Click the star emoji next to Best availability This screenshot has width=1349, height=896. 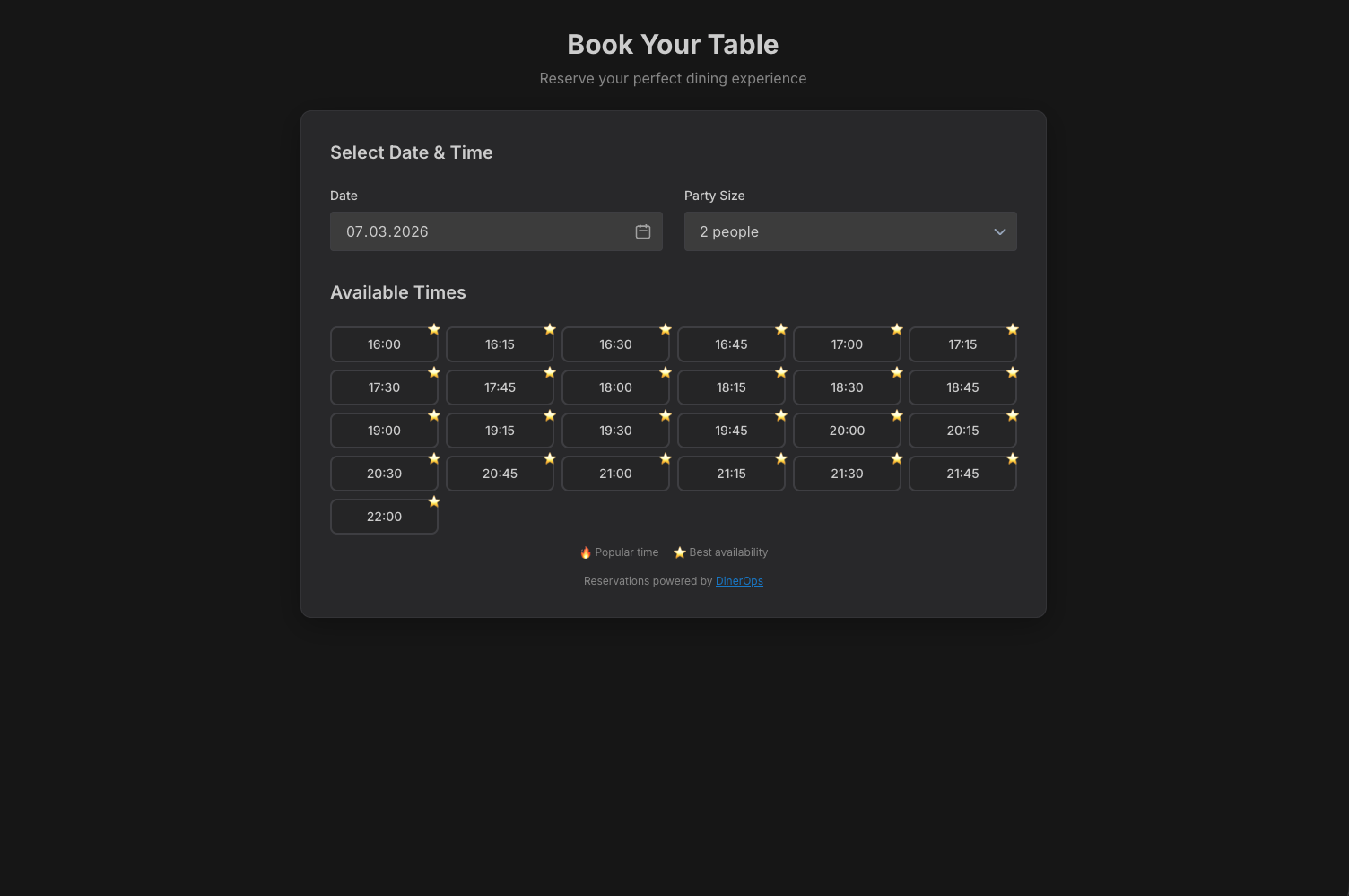[679, 552]
